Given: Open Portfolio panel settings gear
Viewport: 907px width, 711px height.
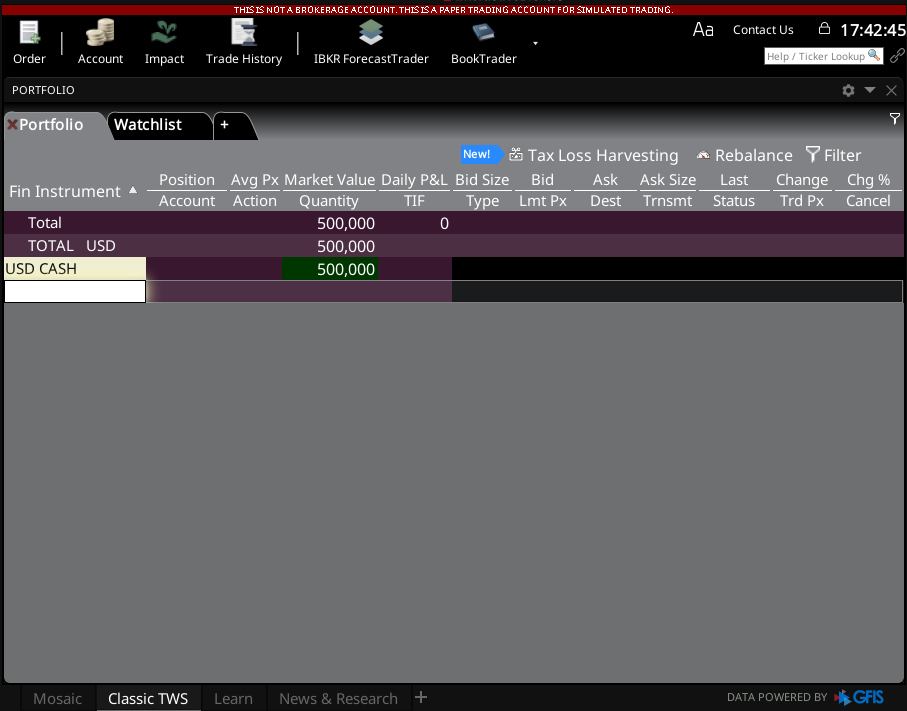Looking at the screenshot, I should (x=848, y=90).
